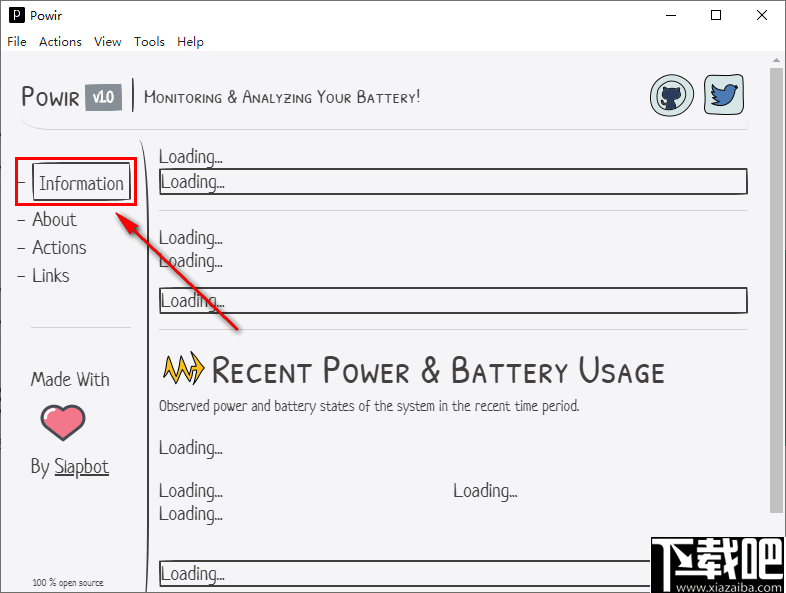The width and height of the screenshot is (786, 593).
Task: Close the Powir window
Action: 762,16
